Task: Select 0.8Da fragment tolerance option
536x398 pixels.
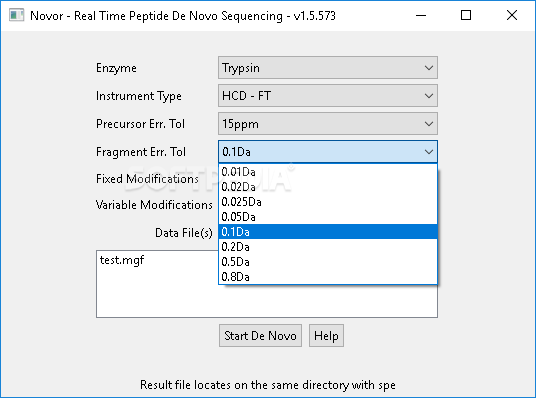Action: pos(328,277)
